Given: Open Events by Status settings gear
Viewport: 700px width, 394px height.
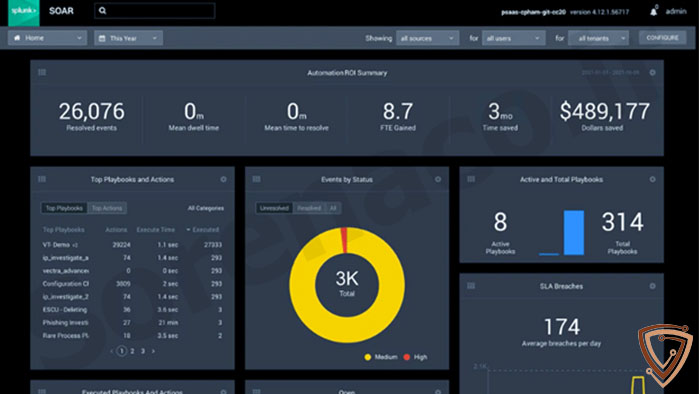Looking at the screenshot, I should pos(438,179).
